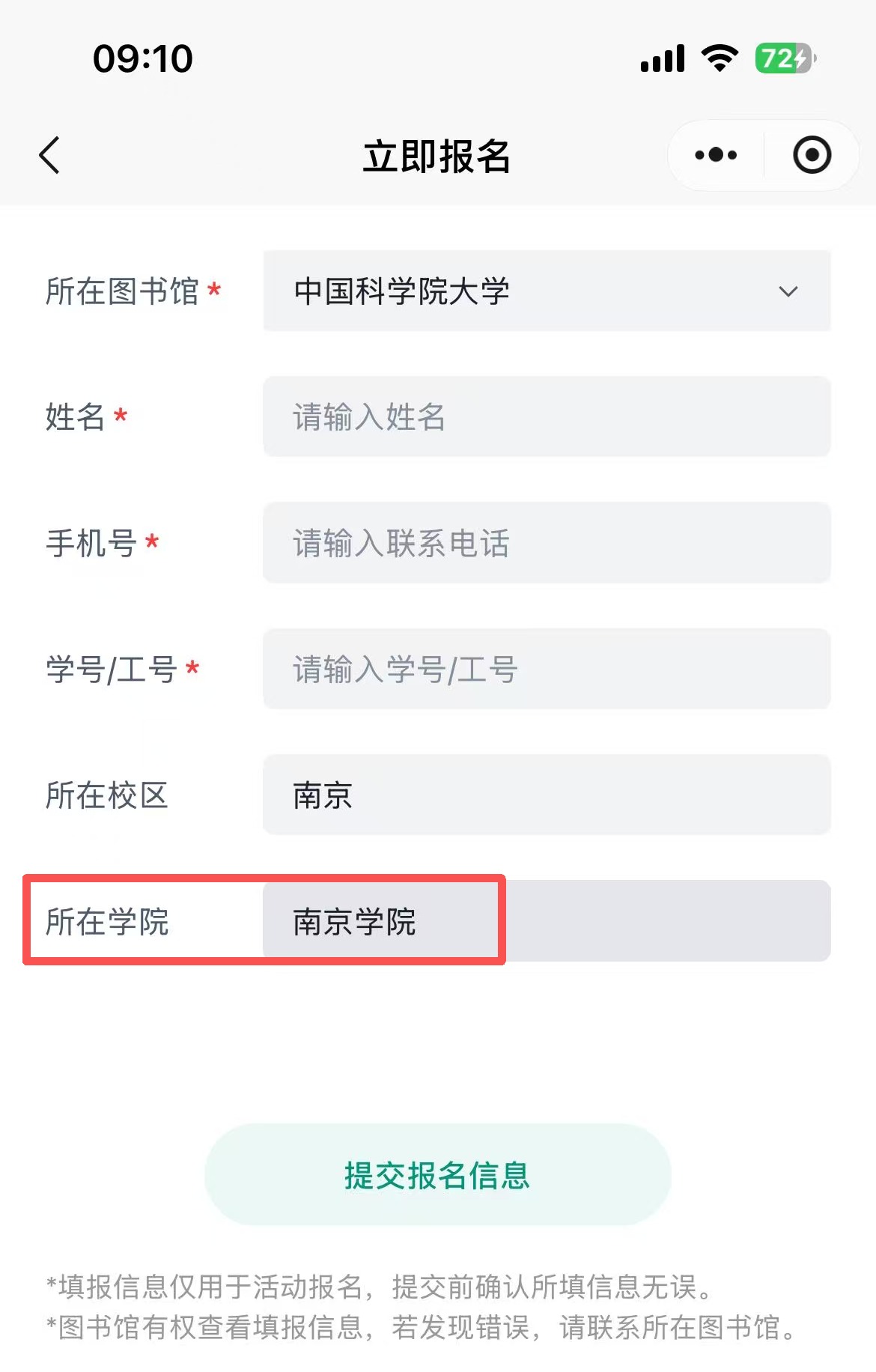Screen dimensions: 876x1372
Task: Tap the Wi-Fi status icon
Action: tap(720, 58)
